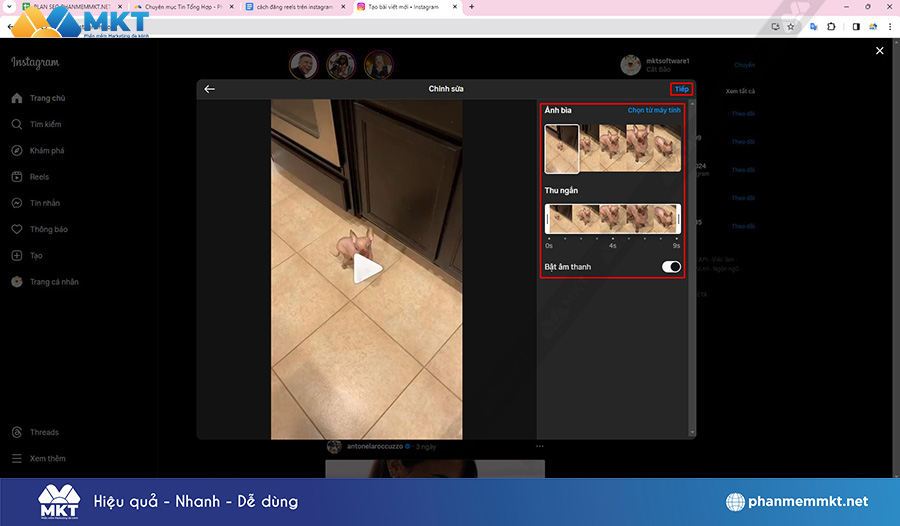Click the Chỉnh sửa dialog title
Viewport: 900px width, 526px height.
tap(446, 89)
